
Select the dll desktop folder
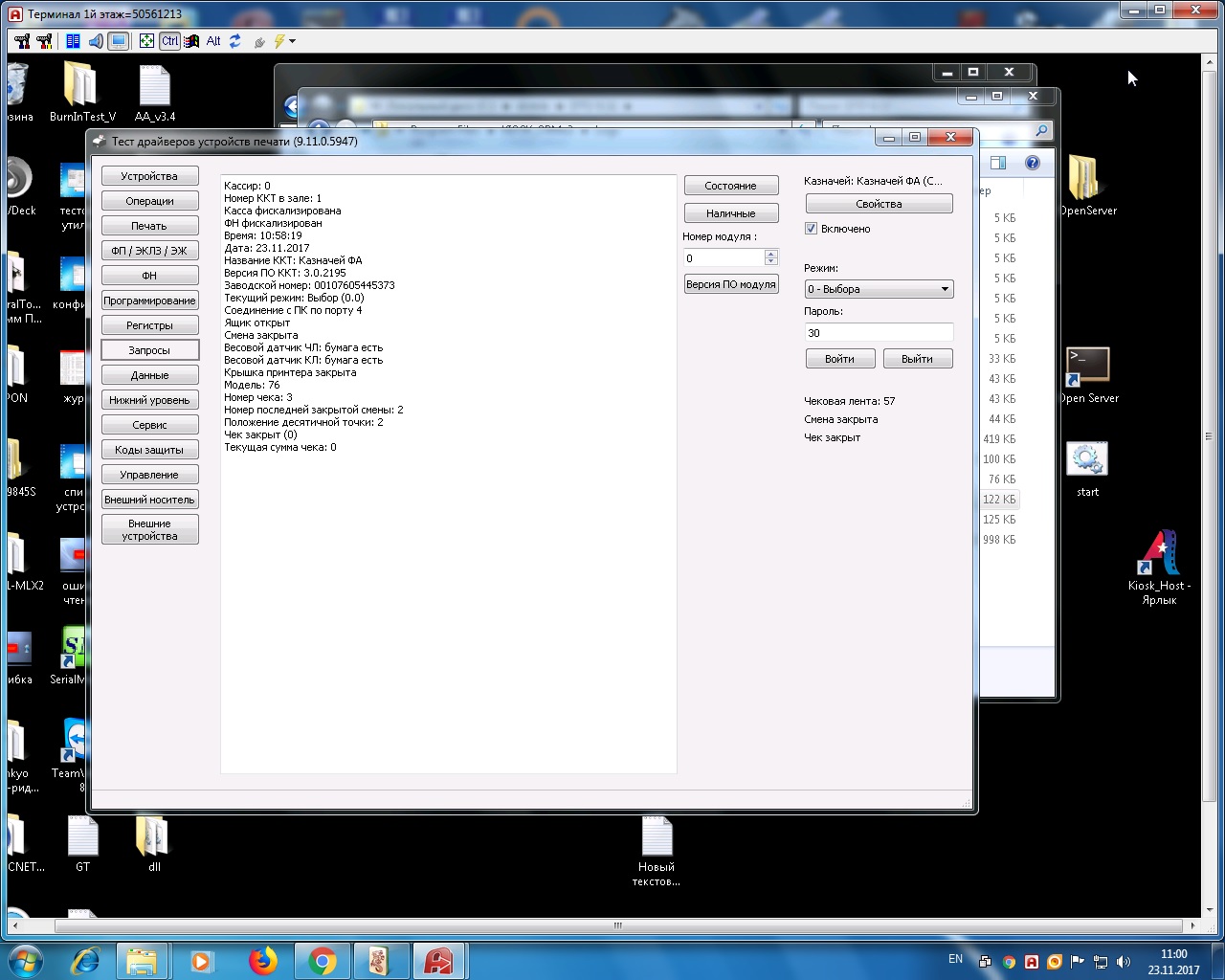153,844
